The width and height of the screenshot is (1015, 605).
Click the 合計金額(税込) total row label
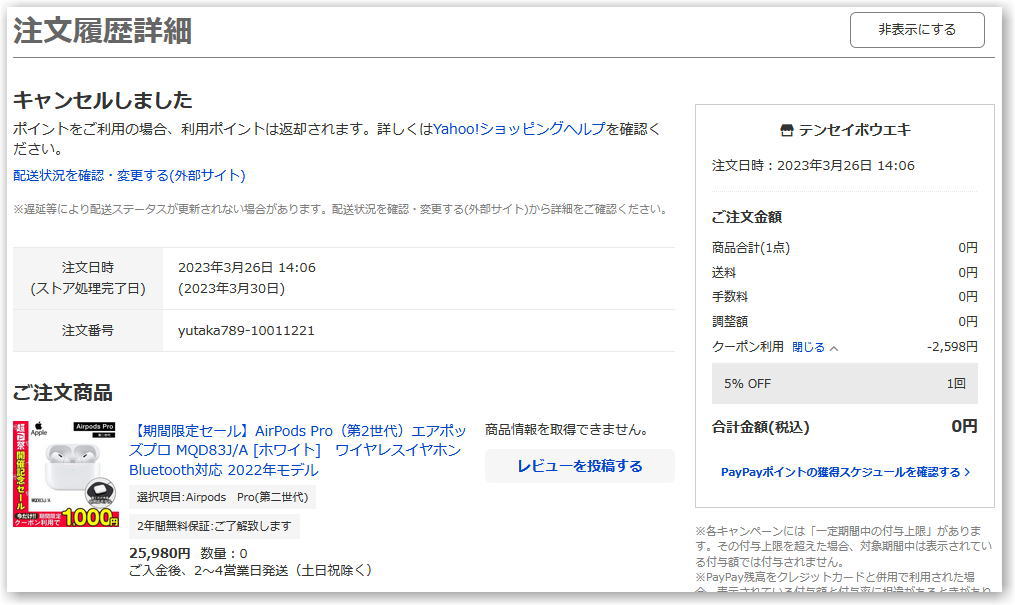coord(761,427)
